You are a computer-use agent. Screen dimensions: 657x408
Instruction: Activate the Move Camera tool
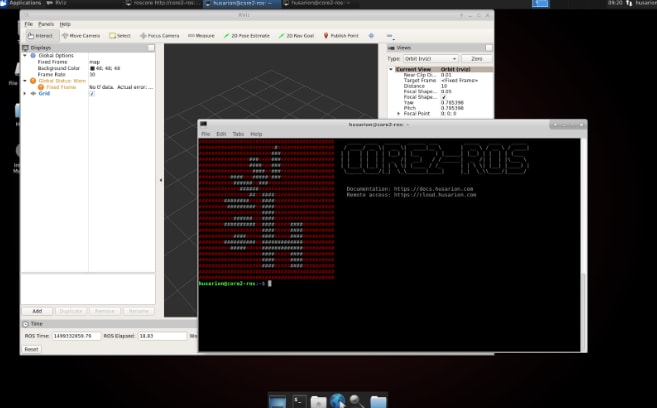tap(81, 36)
